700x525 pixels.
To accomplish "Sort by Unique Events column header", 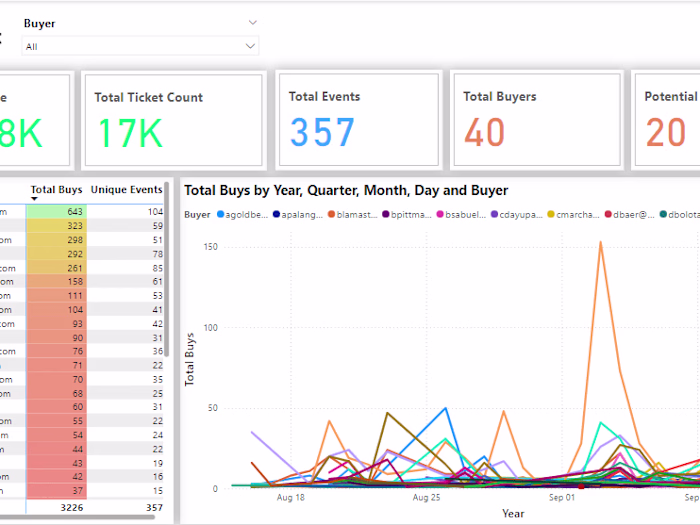I will click(126, 190).
